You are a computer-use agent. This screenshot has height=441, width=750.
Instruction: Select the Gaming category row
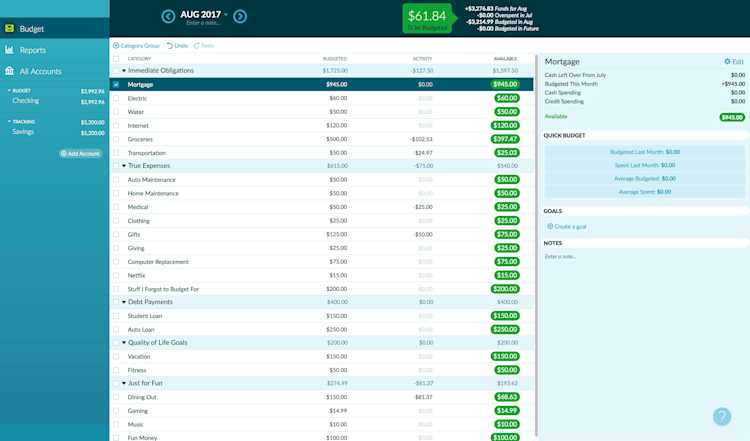pyautogui.click(x=321, y=411)
